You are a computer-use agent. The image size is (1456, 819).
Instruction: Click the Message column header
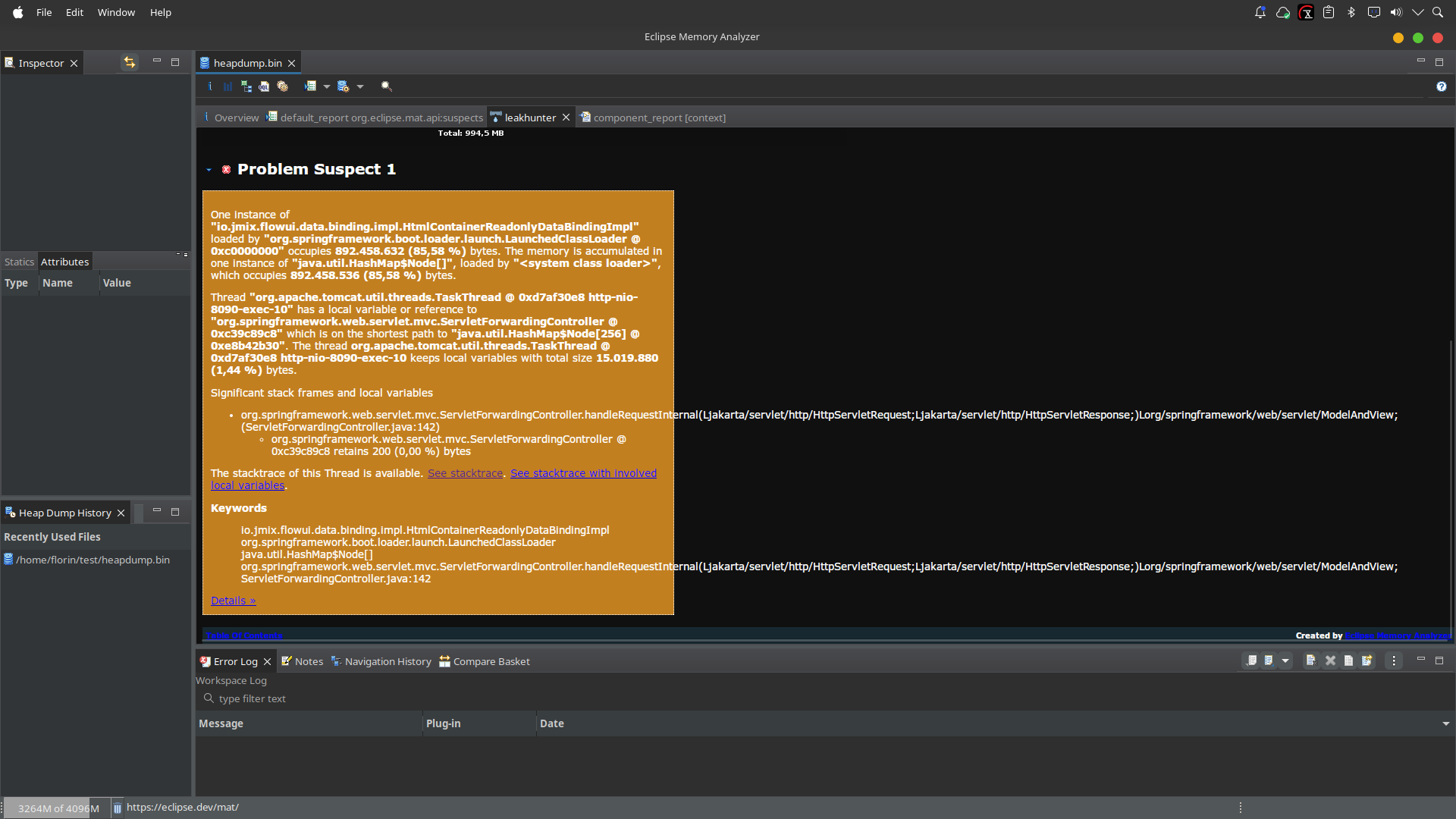pyautogui.click(x=309, y=723)
